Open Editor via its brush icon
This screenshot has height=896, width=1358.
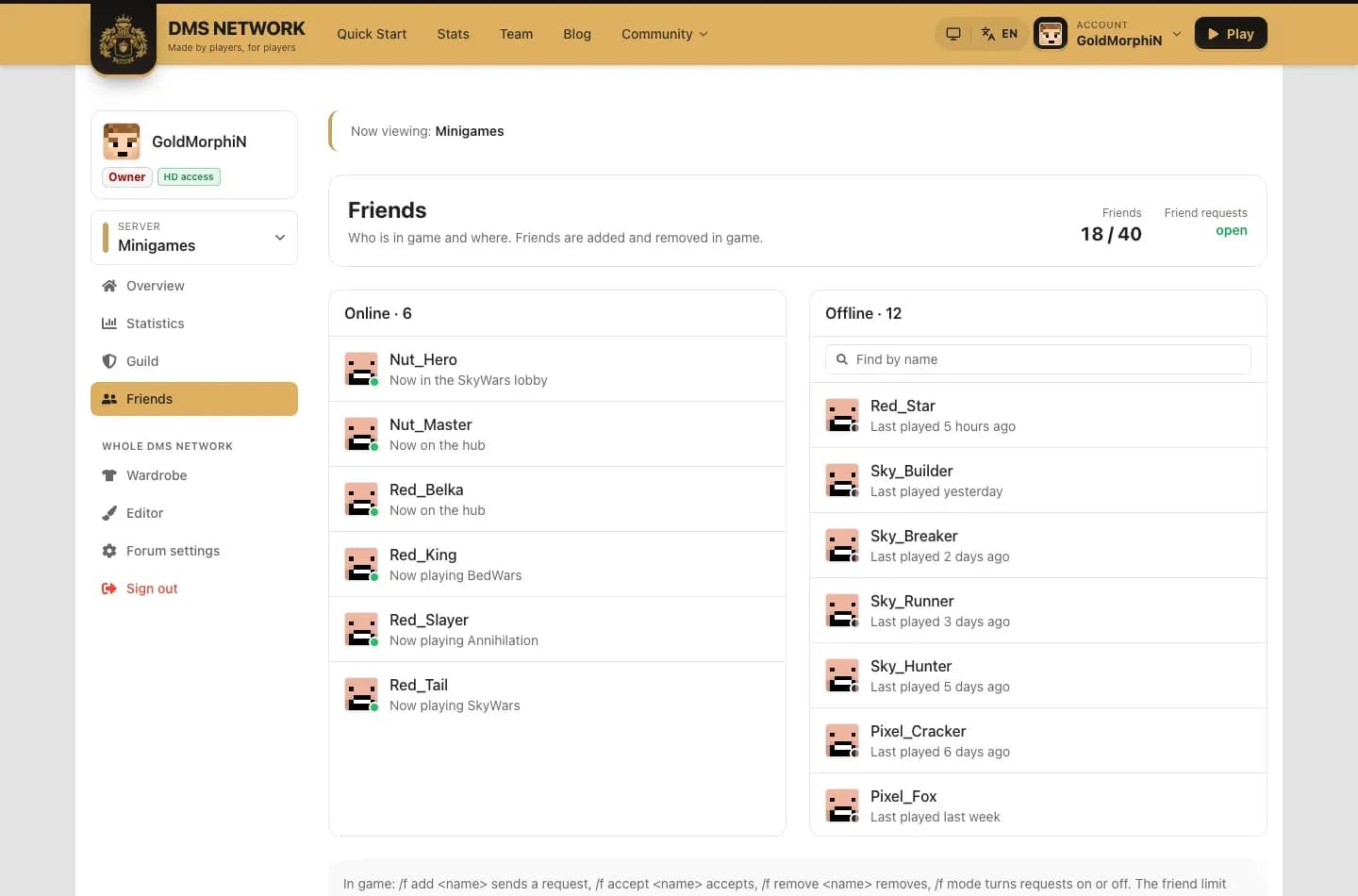click(x=109, y=513)
